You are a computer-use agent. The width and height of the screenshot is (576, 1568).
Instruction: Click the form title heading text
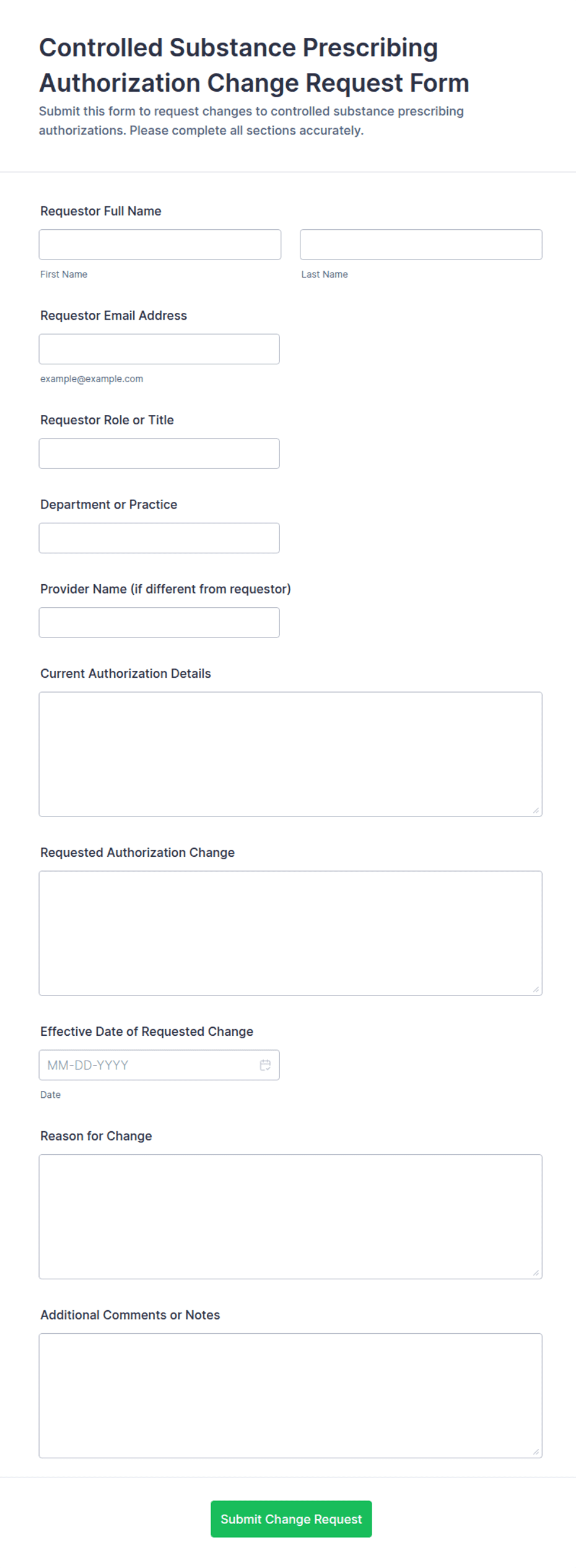(254, 65)
